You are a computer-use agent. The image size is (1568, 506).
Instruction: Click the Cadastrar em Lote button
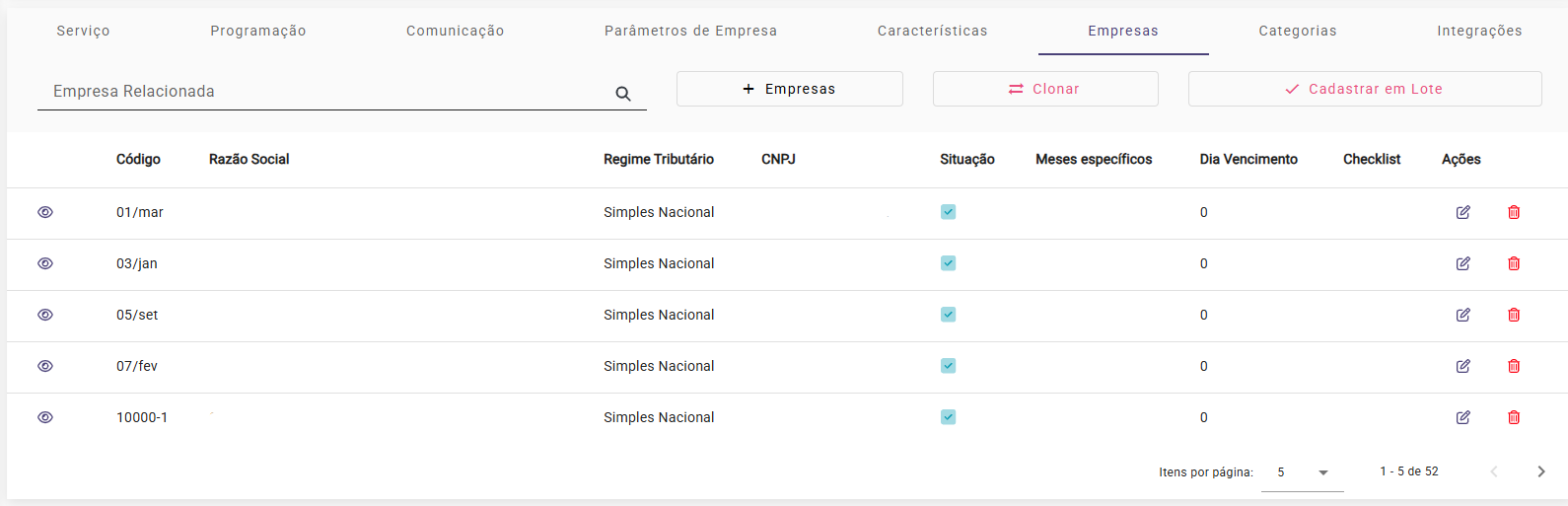click(1365, 89)
